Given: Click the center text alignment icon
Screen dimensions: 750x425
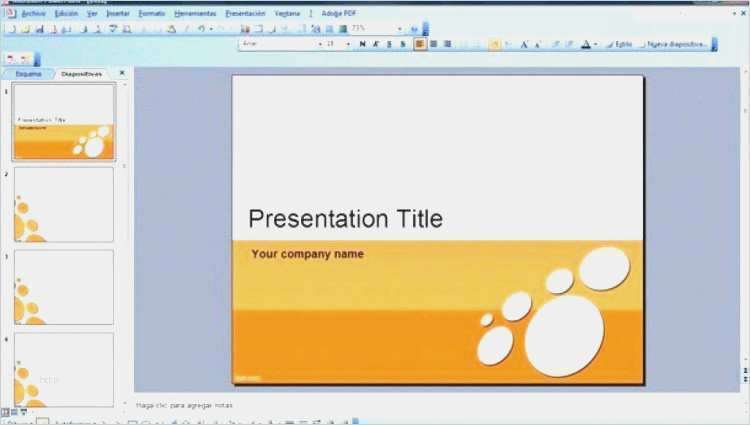Looking at the screenshot, I should coord(433,44).
